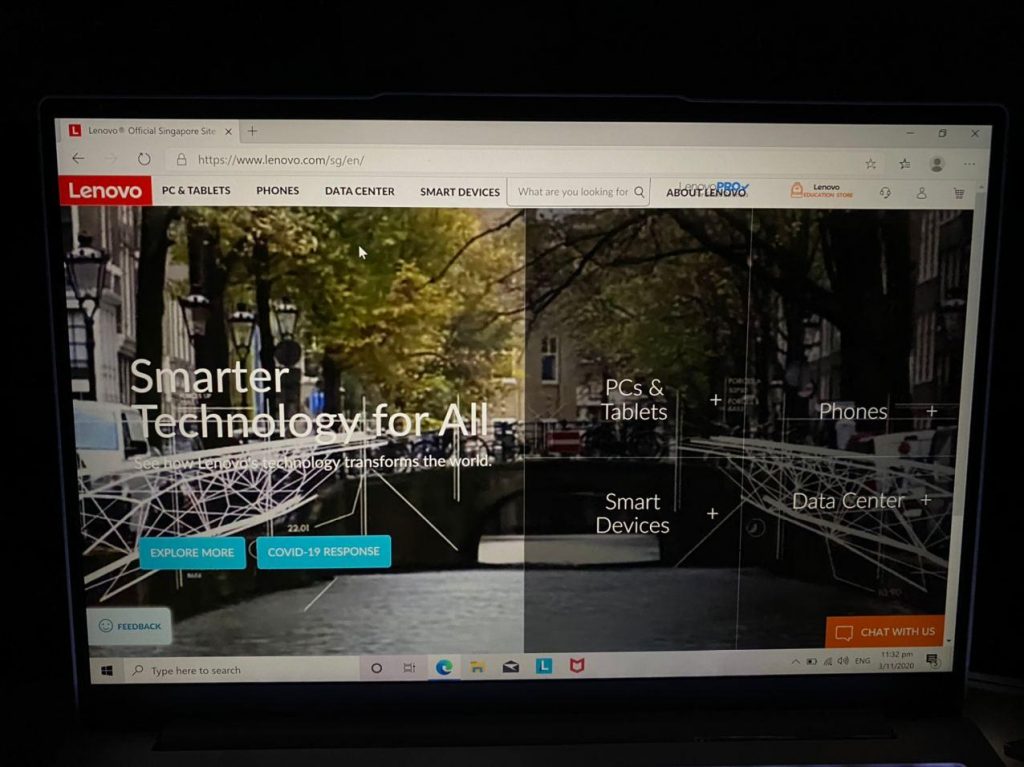Open Task View in the taskbar
1024x767 pixels.
[409, 668]
